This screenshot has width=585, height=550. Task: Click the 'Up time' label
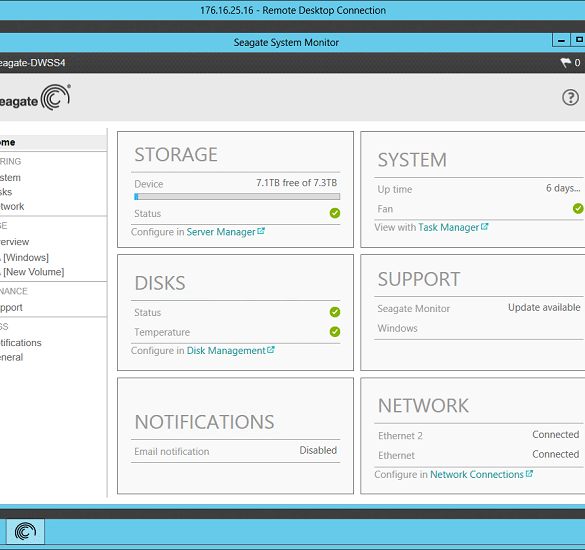[x=395, y=190]
